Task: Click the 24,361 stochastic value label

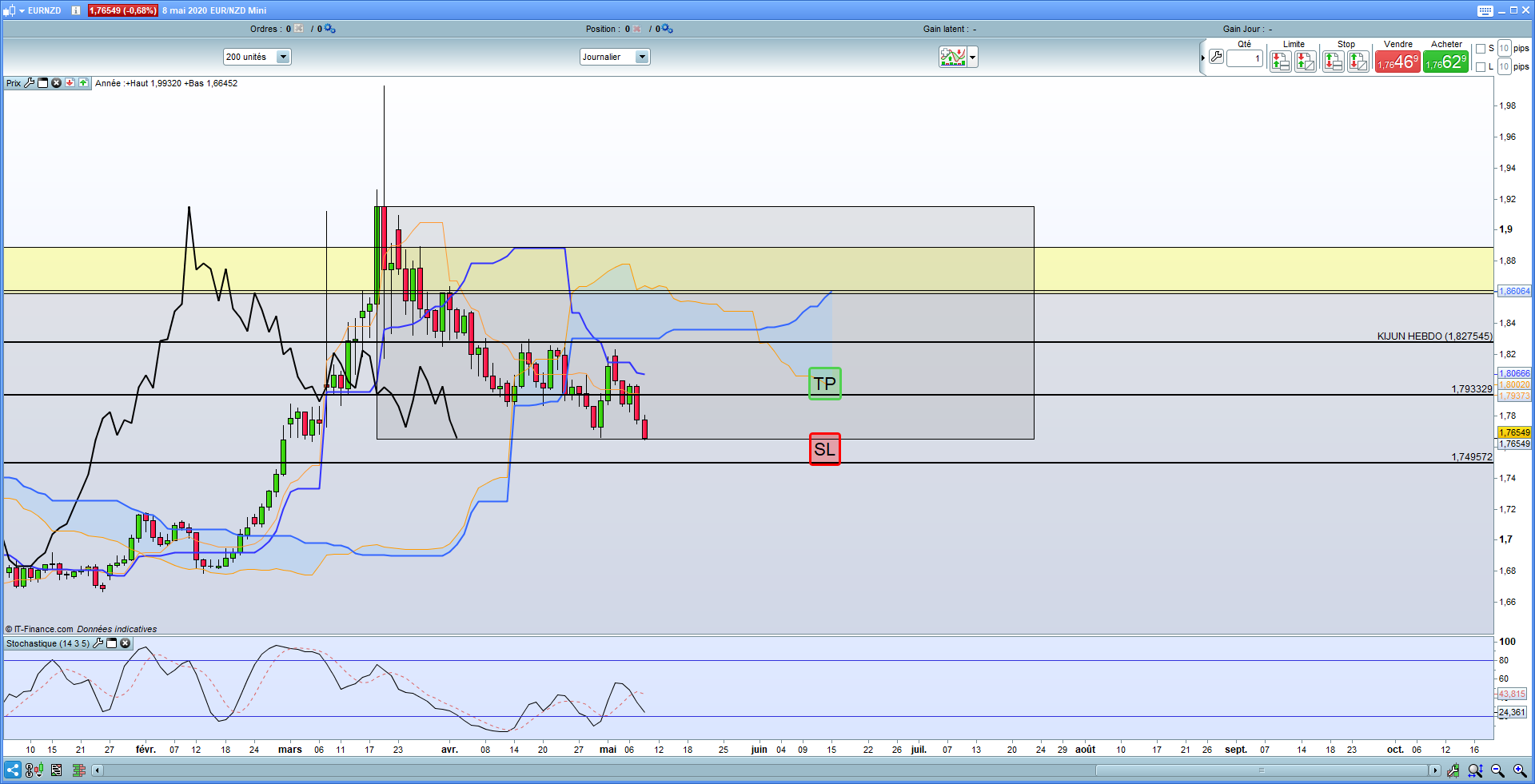Action: (x=1512, y=712)
